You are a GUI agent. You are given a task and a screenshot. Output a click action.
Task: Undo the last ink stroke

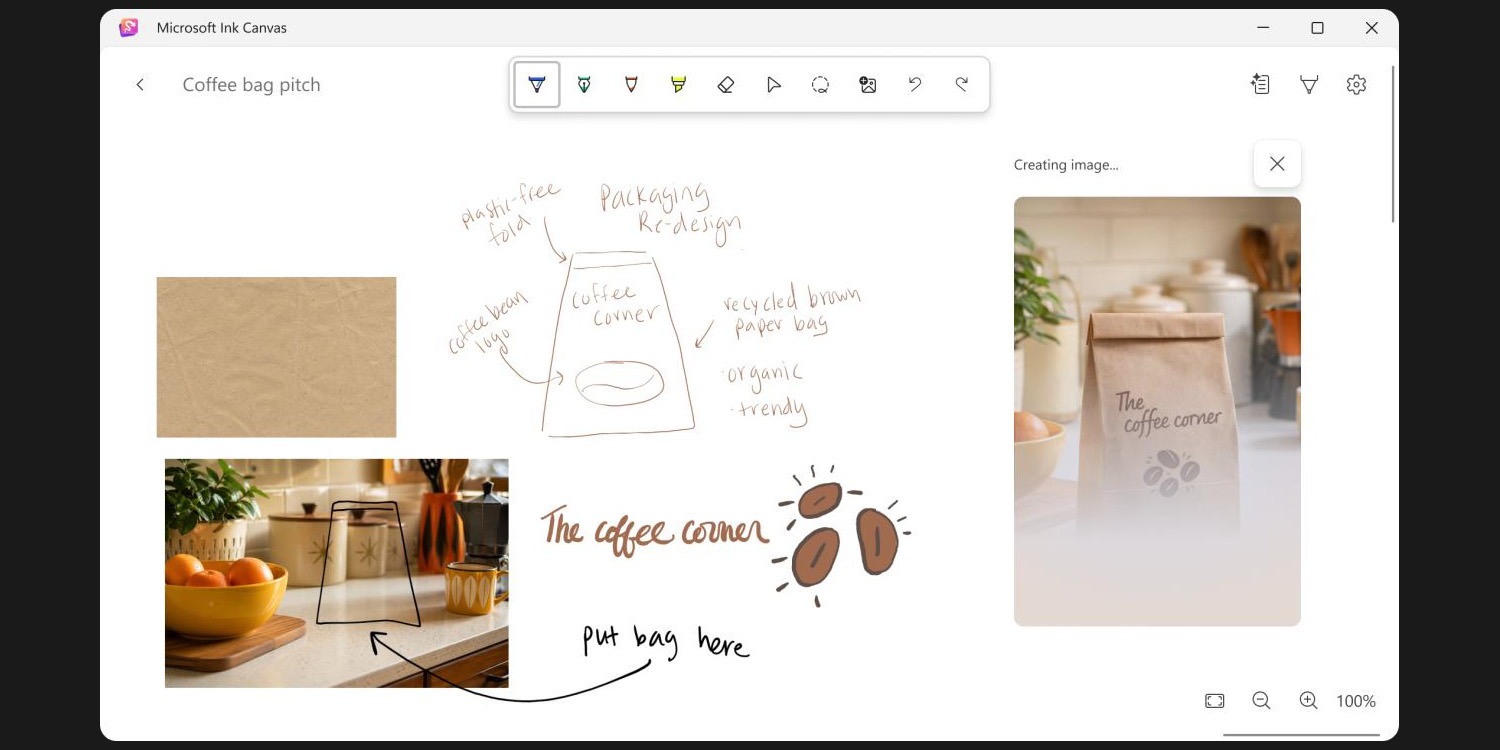914,85
